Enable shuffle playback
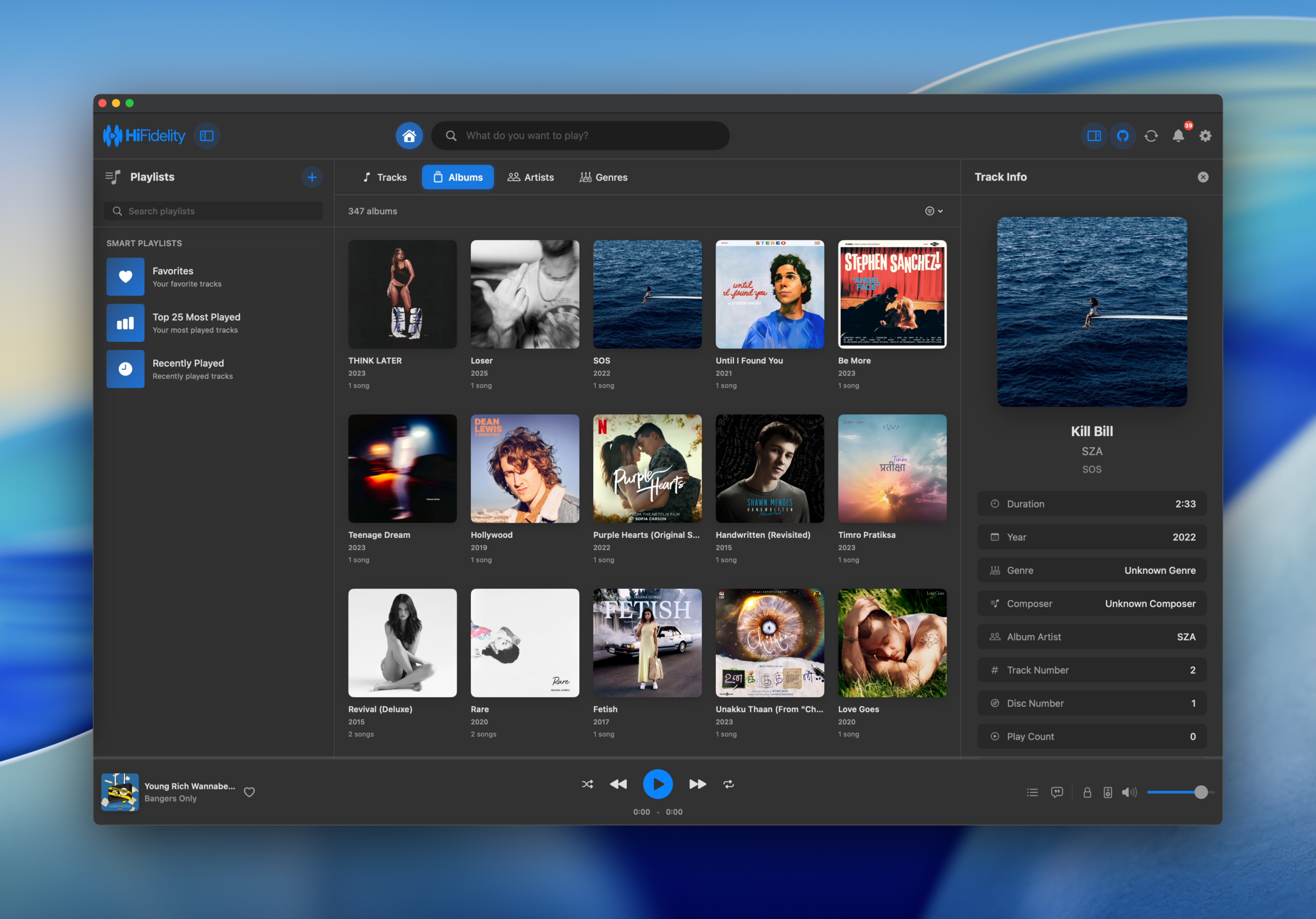 click(587, 785)
